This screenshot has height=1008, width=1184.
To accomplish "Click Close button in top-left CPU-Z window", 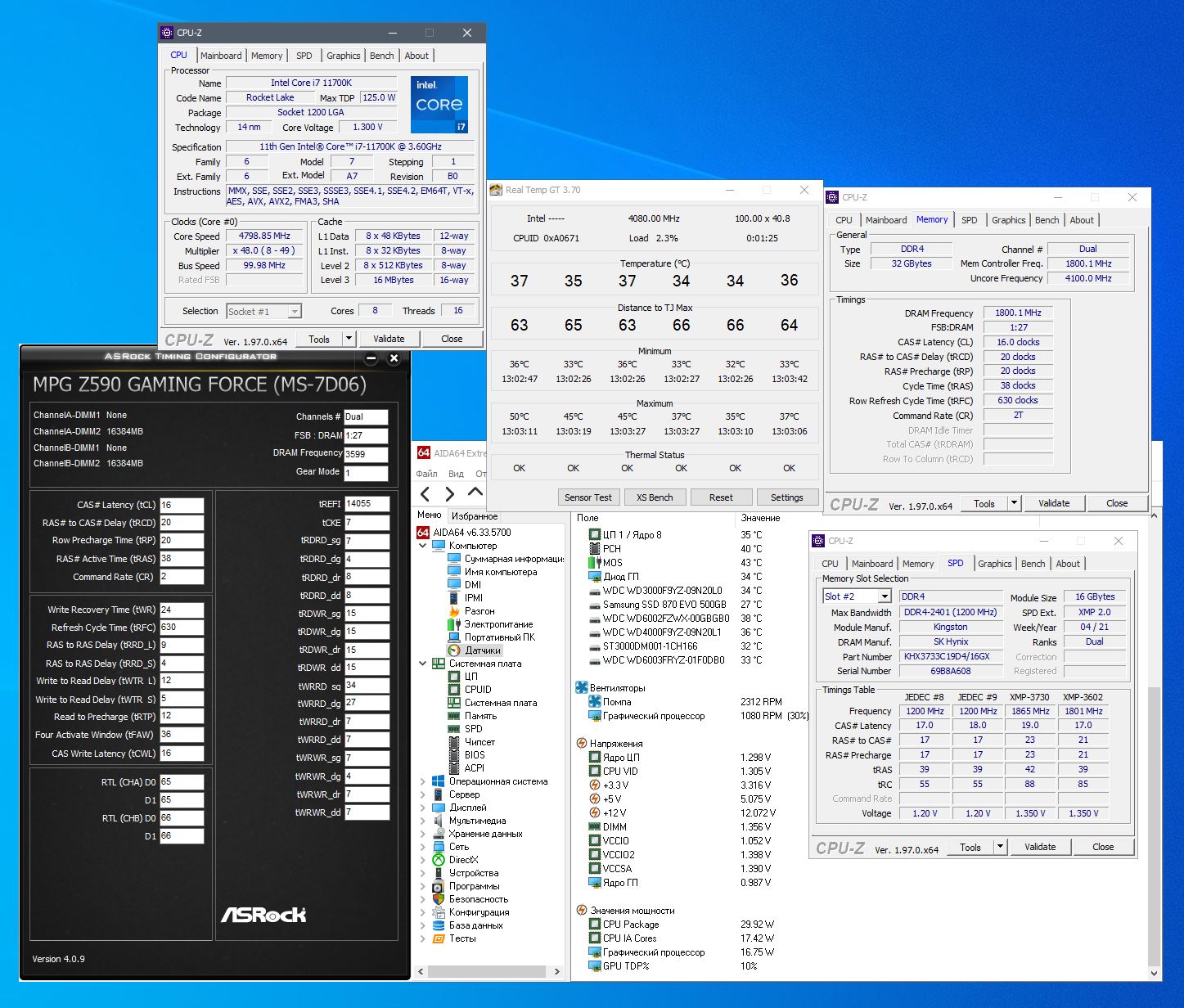I will pos(452,339).
